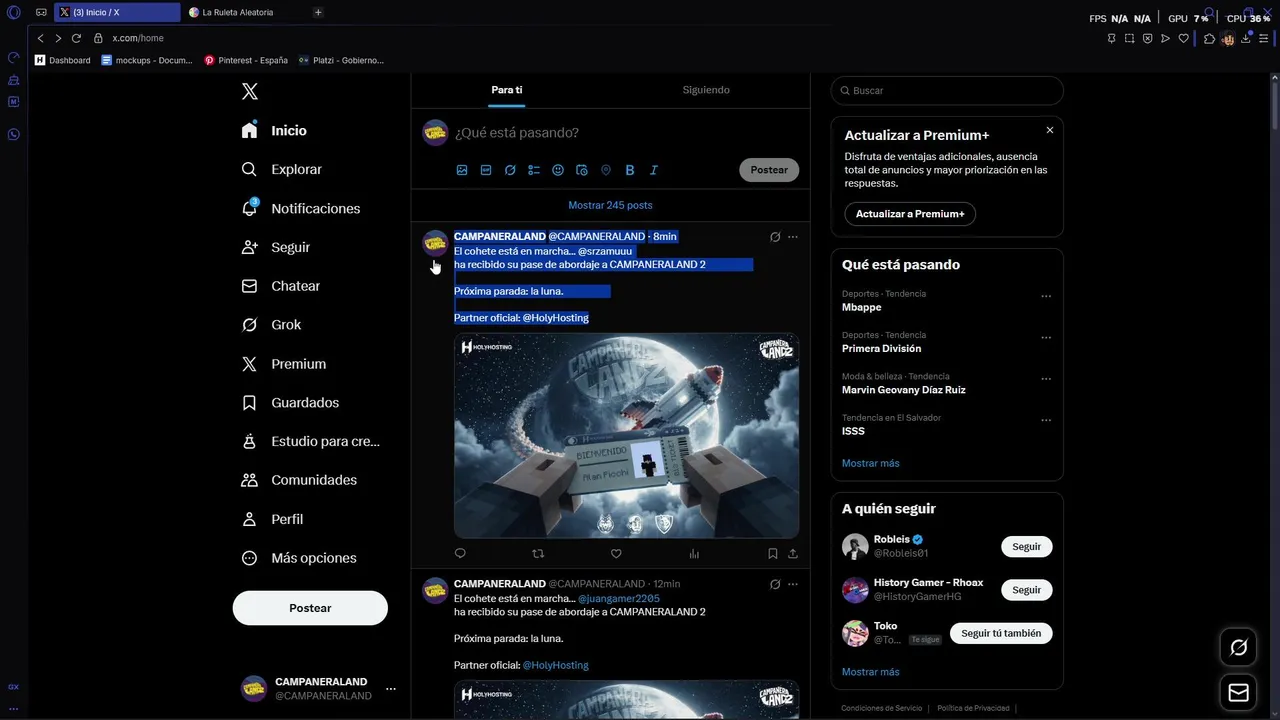The width and height of the screenshot is (1280, 720).
Task: Open the browser extensions cube icon
Action: coord(1209,38)
